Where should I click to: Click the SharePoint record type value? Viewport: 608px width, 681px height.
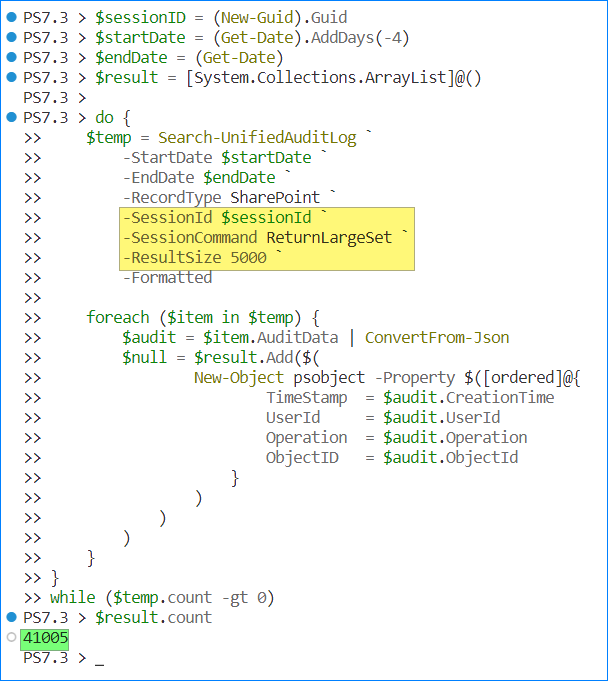275,198
